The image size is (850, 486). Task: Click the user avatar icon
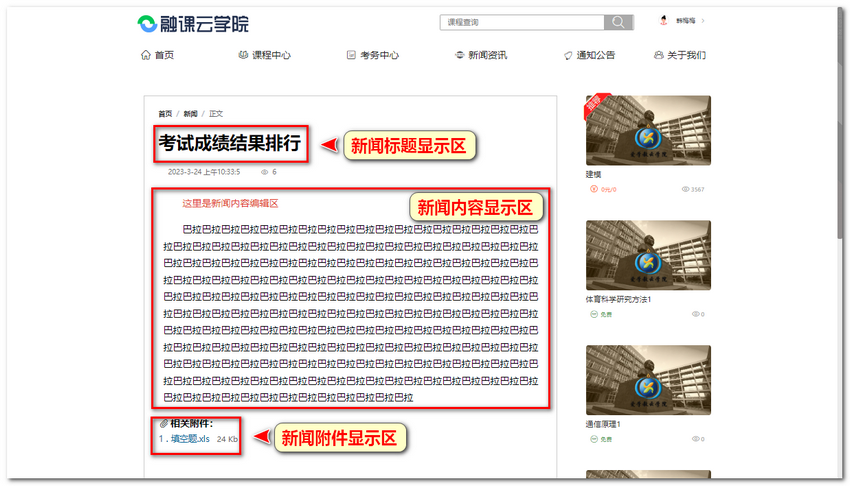(664, 21)
